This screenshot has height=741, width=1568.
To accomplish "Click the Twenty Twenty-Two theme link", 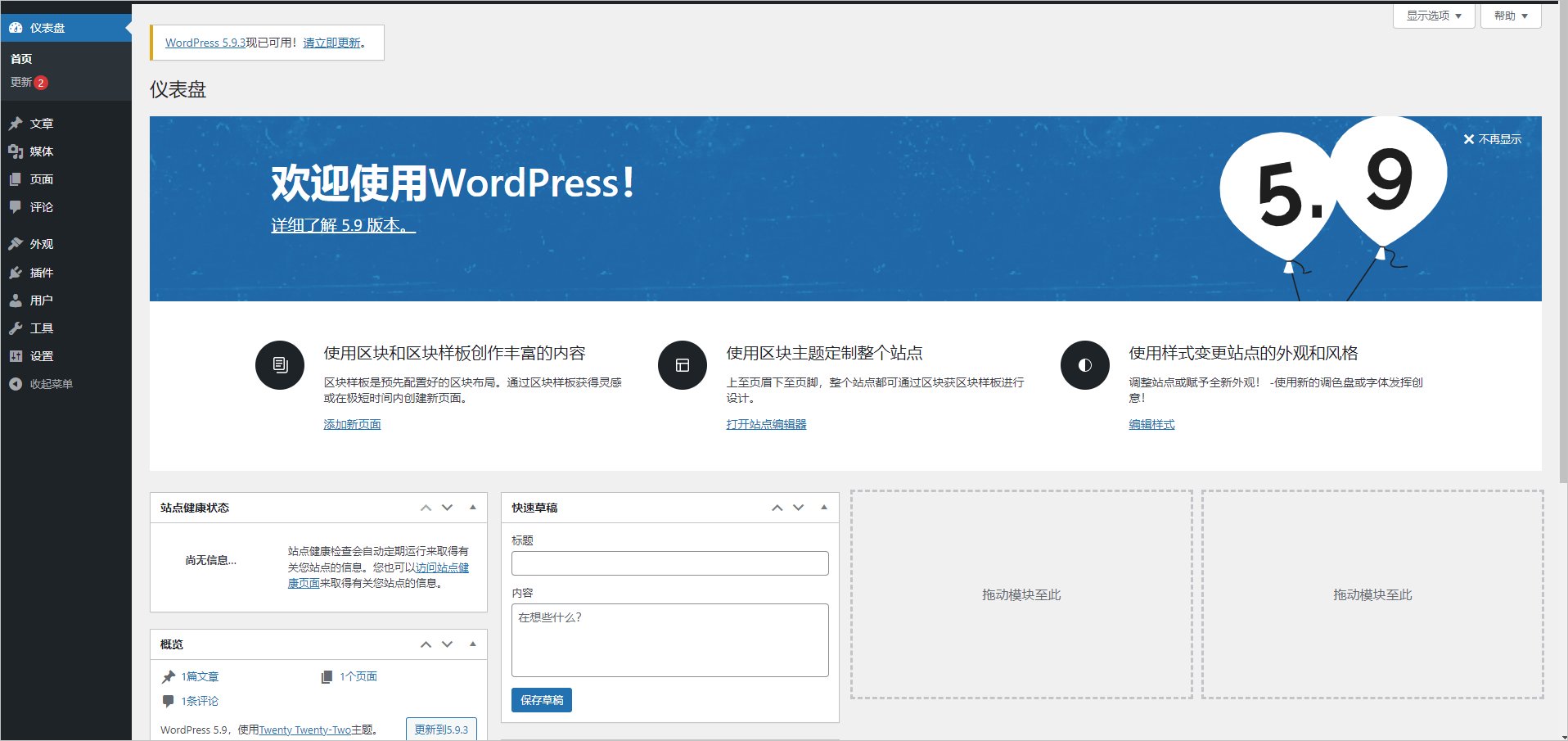I will [304, 730].
